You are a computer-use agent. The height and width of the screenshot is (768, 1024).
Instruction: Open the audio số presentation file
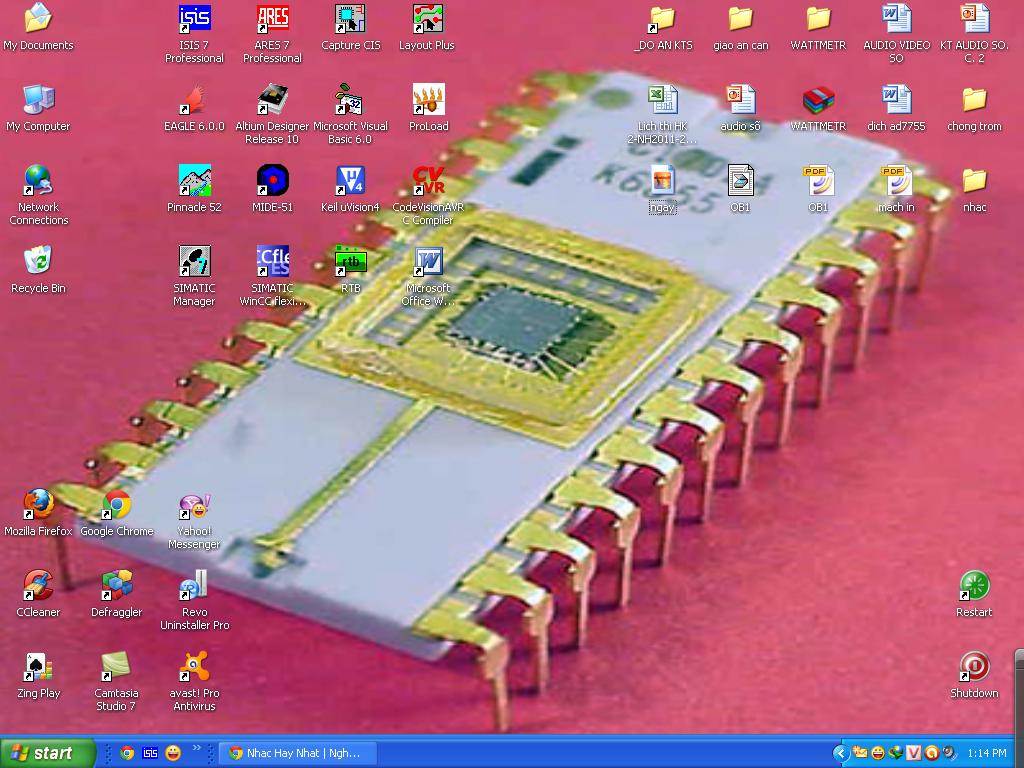tap(741, 99)
